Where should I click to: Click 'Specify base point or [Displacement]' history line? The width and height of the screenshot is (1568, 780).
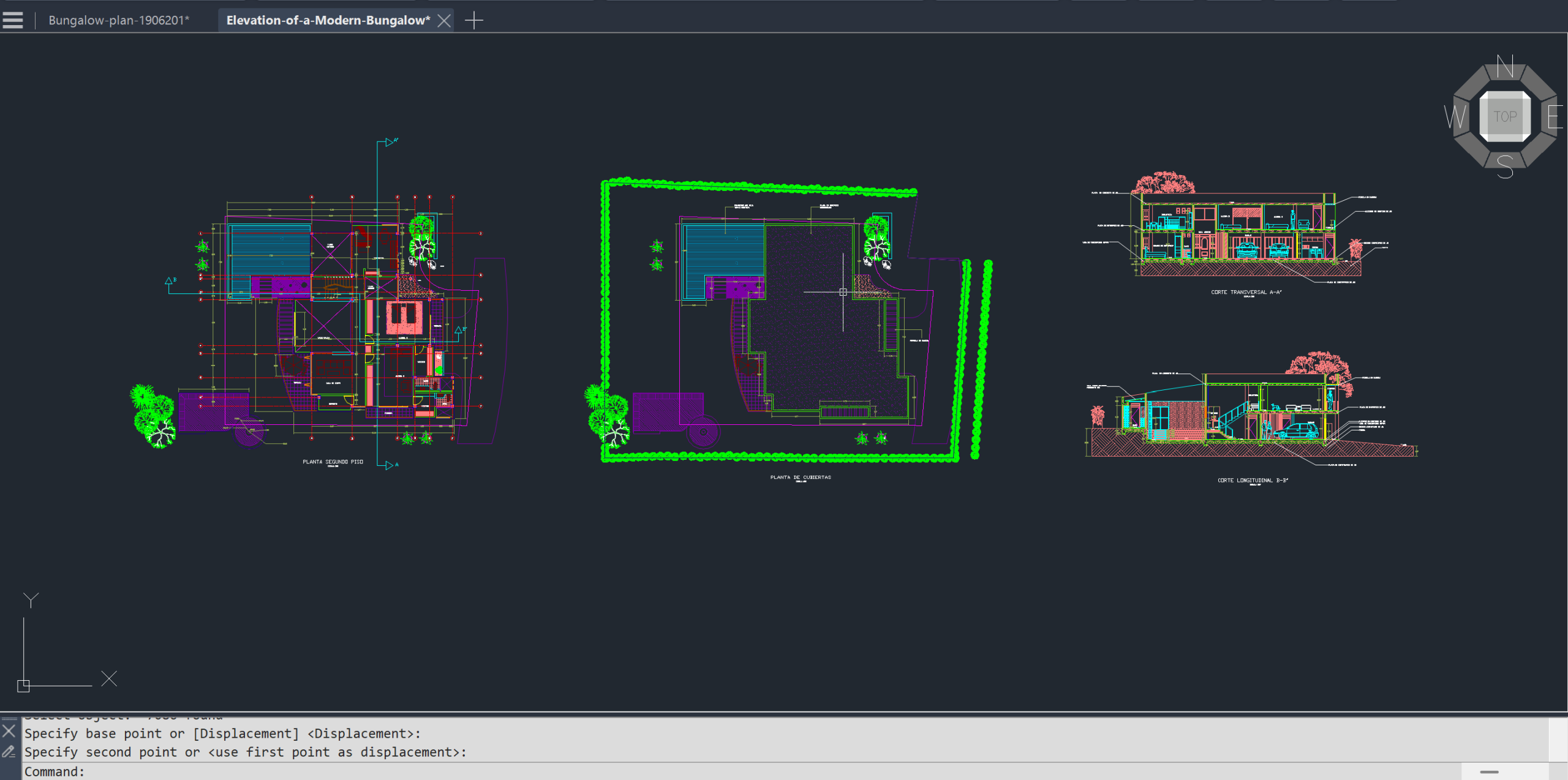(222, 733)
